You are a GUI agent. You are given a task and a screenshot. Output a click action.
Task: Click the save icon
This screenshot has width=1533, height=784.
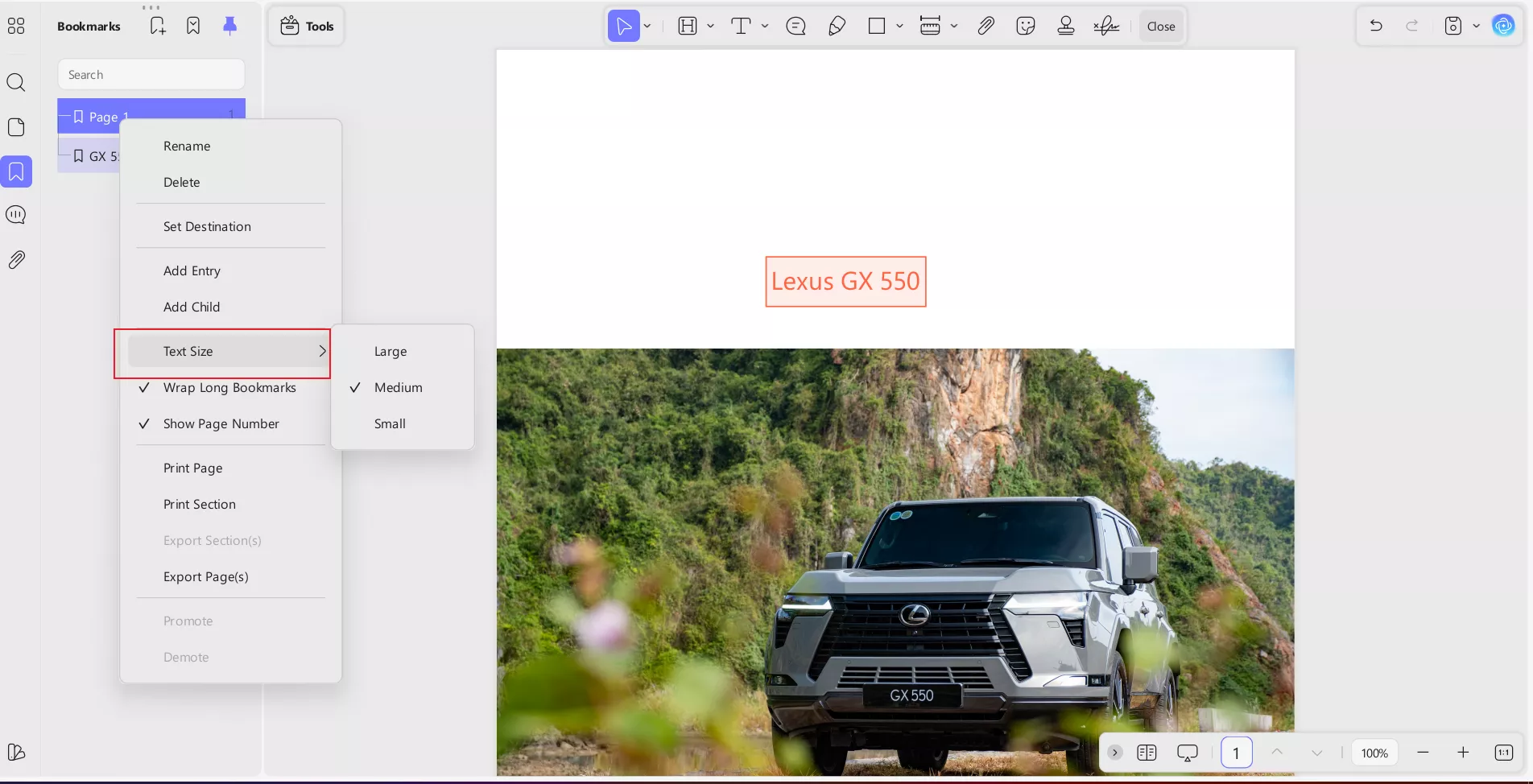1453,26
